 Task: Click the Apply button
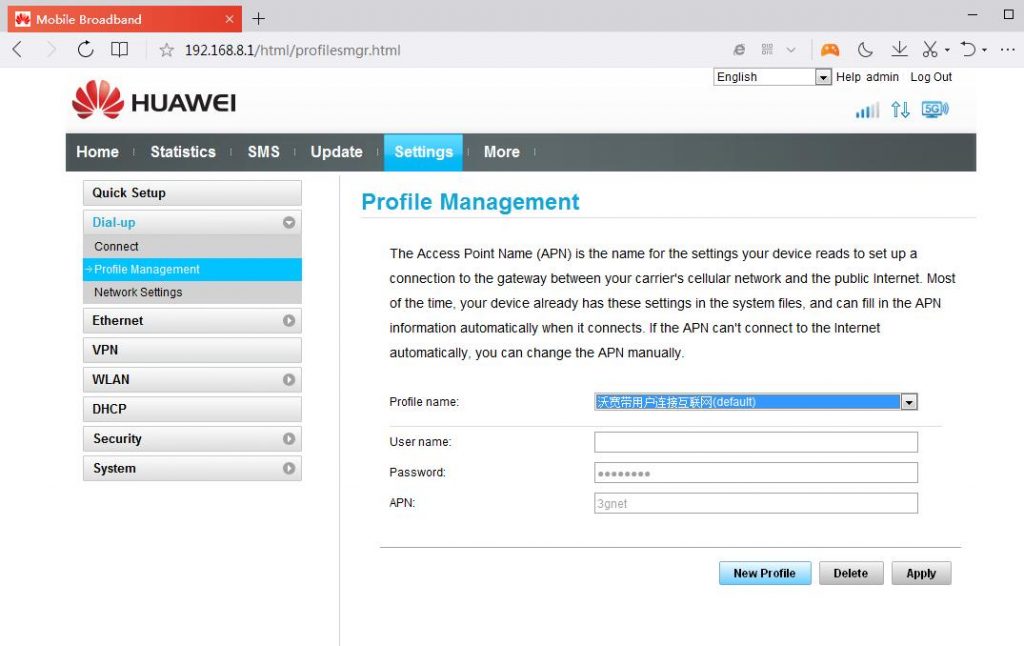click(x=920, y=573)
